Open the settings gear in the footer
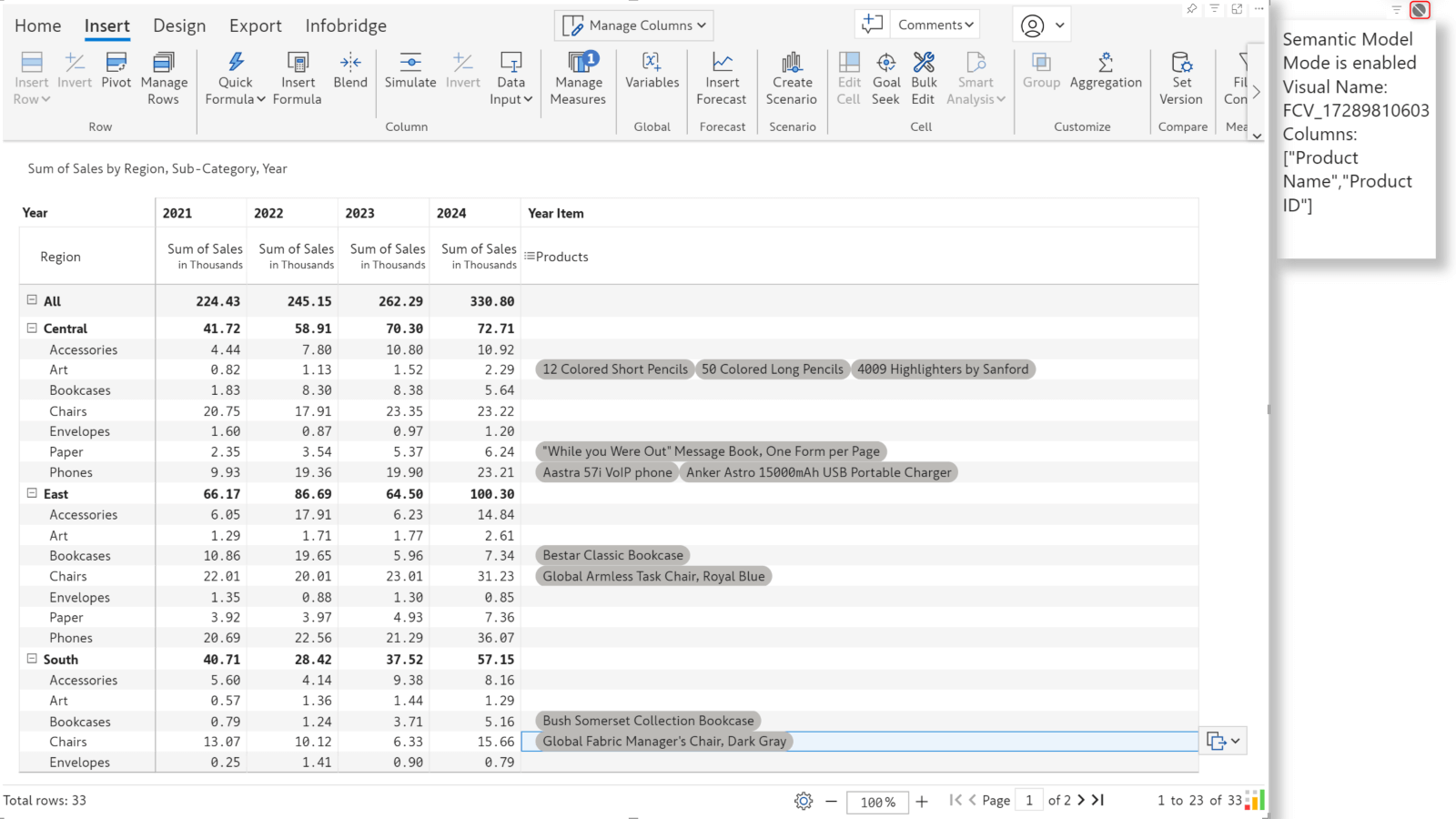 pos(804,801)
